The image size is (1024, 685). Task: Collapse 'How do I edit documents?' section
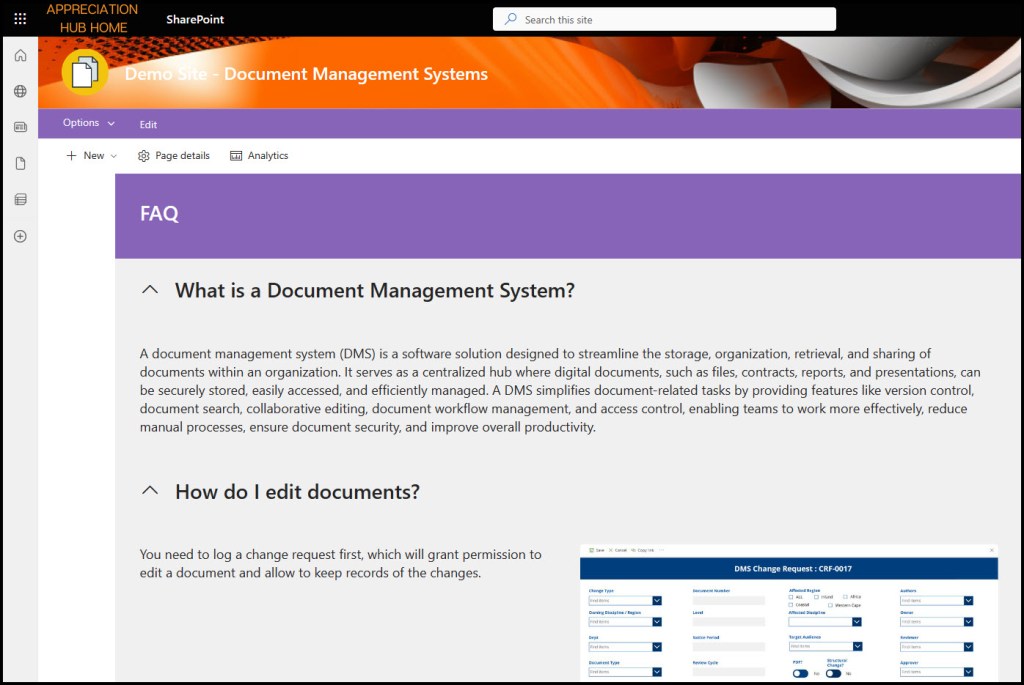(x=150, y=491)
